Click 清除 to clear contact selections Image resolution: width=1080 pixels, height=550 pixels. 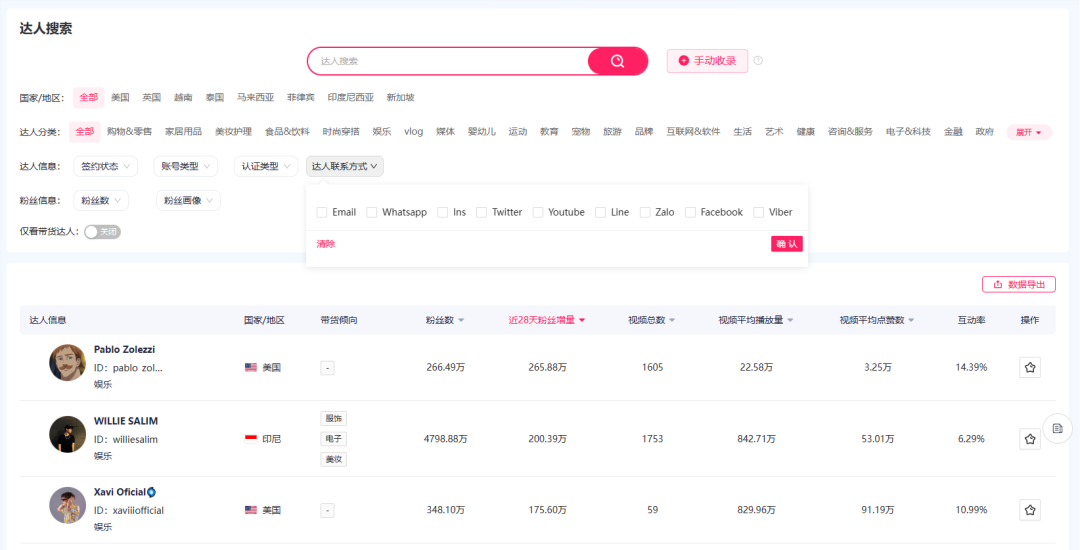coord(326,244)
